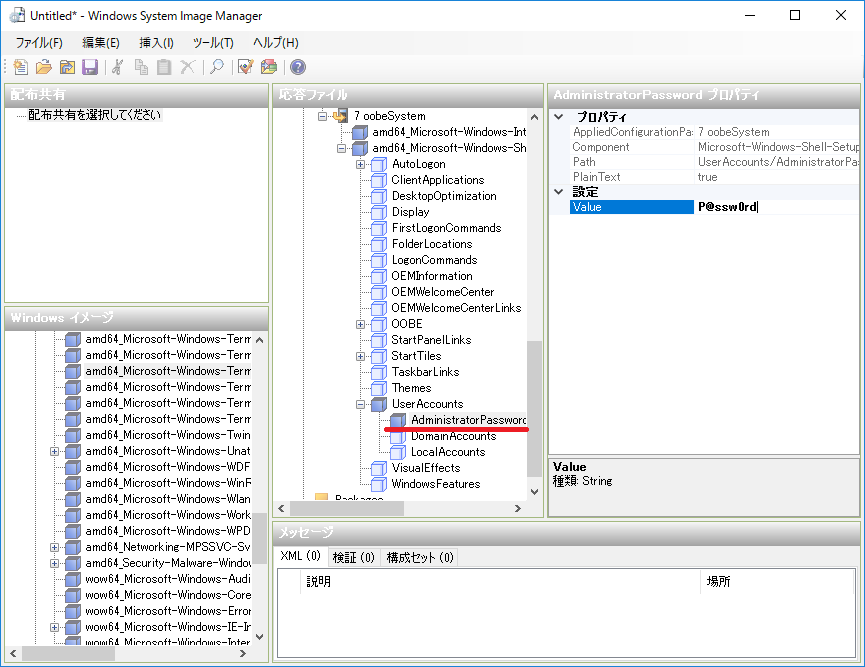Screen dimensions: 865x667
Task: Click the Themes cube icon
Action: (x=379, y=388)
